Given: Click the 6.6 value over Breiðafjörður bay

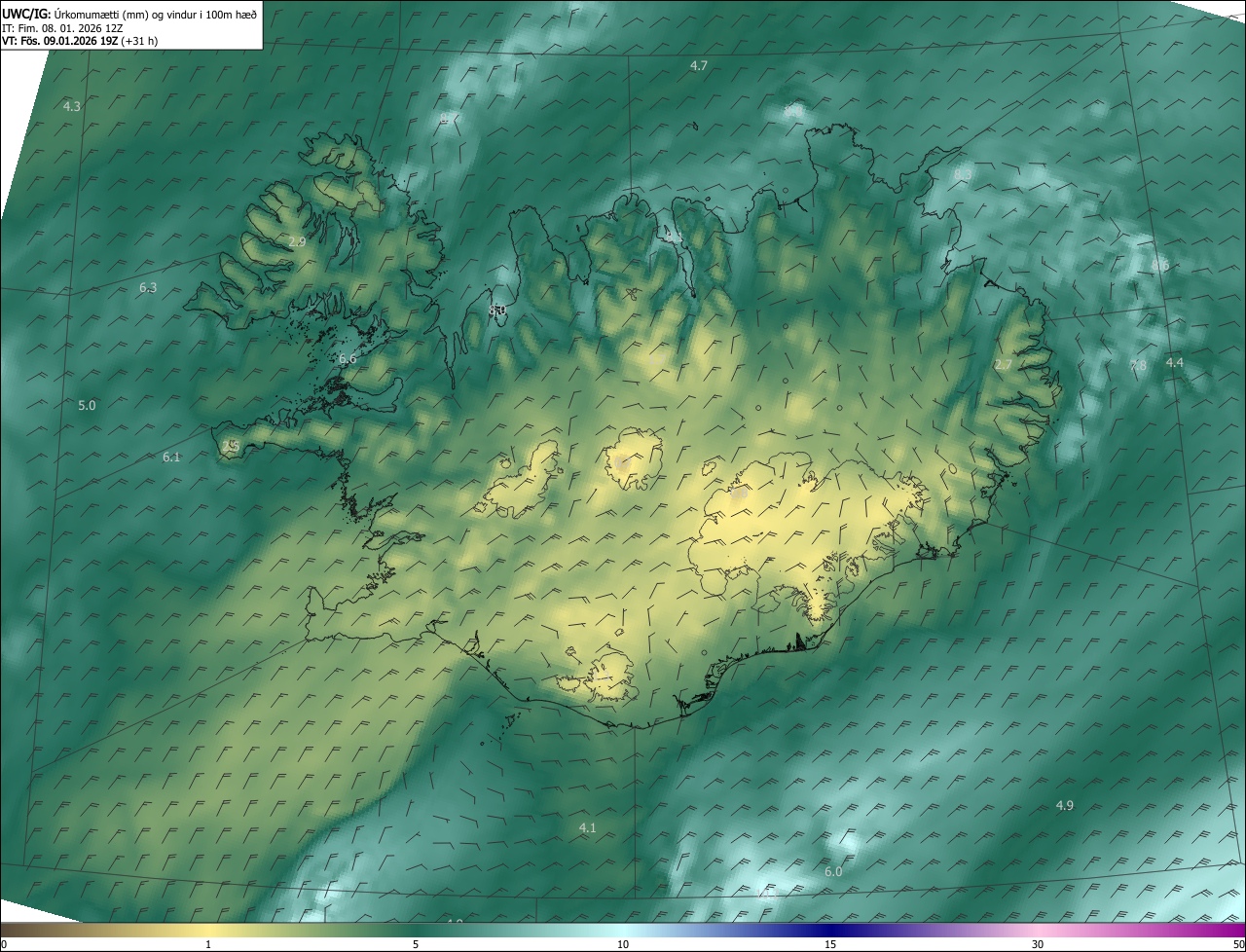Looking at the screenshot, I should (x=348, y=359).
